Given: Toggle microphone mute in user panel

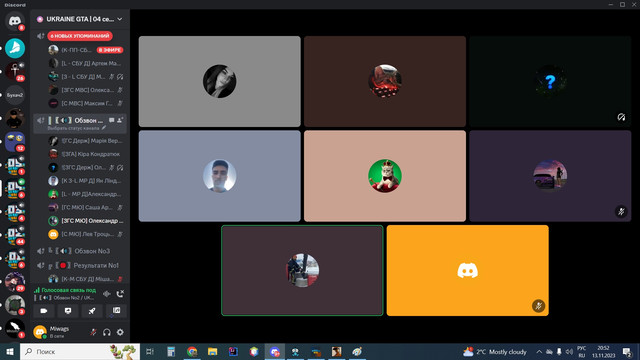Looking at the screenshot, I should (93, 332).
